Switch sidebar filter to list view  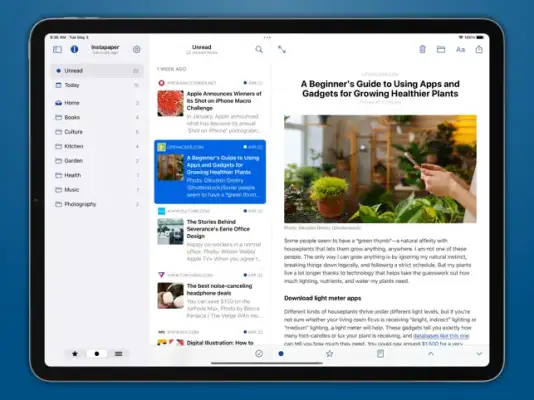point(119,354)
